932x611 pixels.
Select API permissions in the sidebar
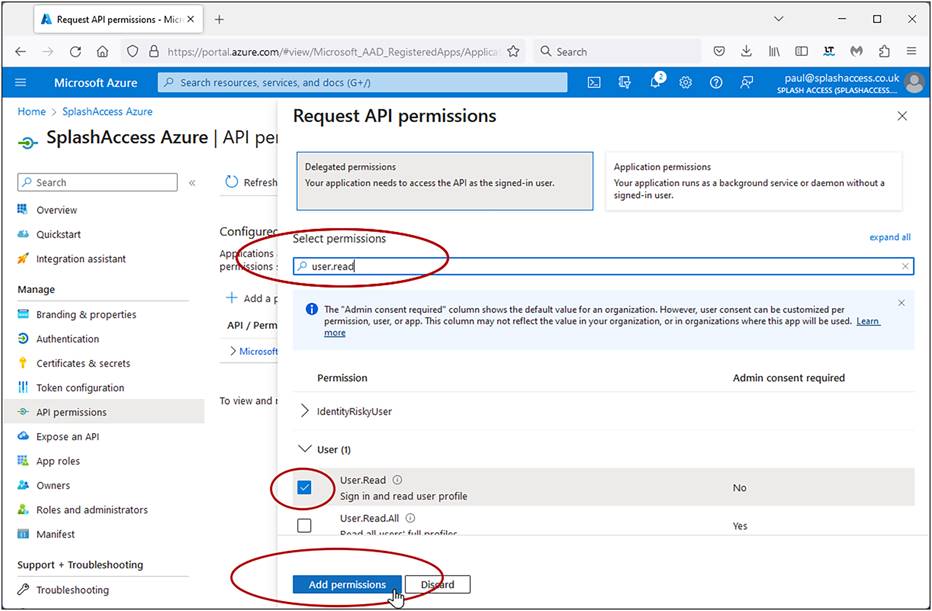coord(105,412)
